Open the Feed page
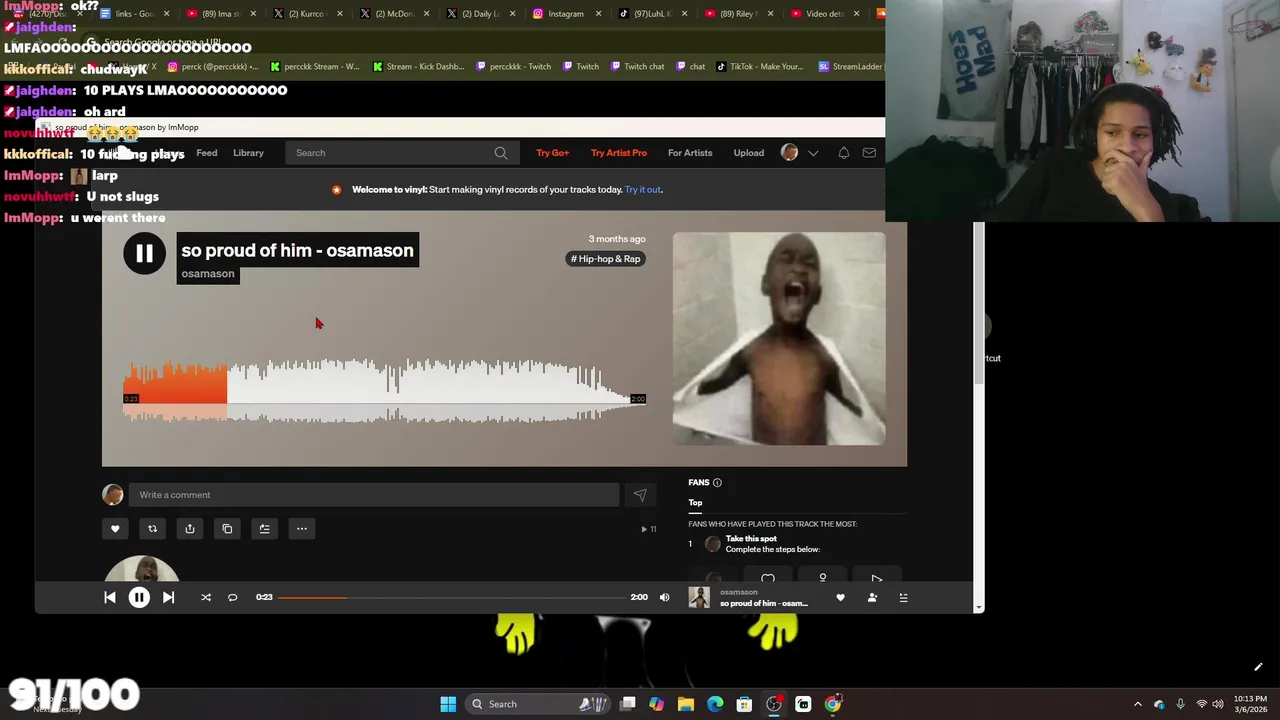The width and height of the screenshot is (1280, 720). coord(207,153)
